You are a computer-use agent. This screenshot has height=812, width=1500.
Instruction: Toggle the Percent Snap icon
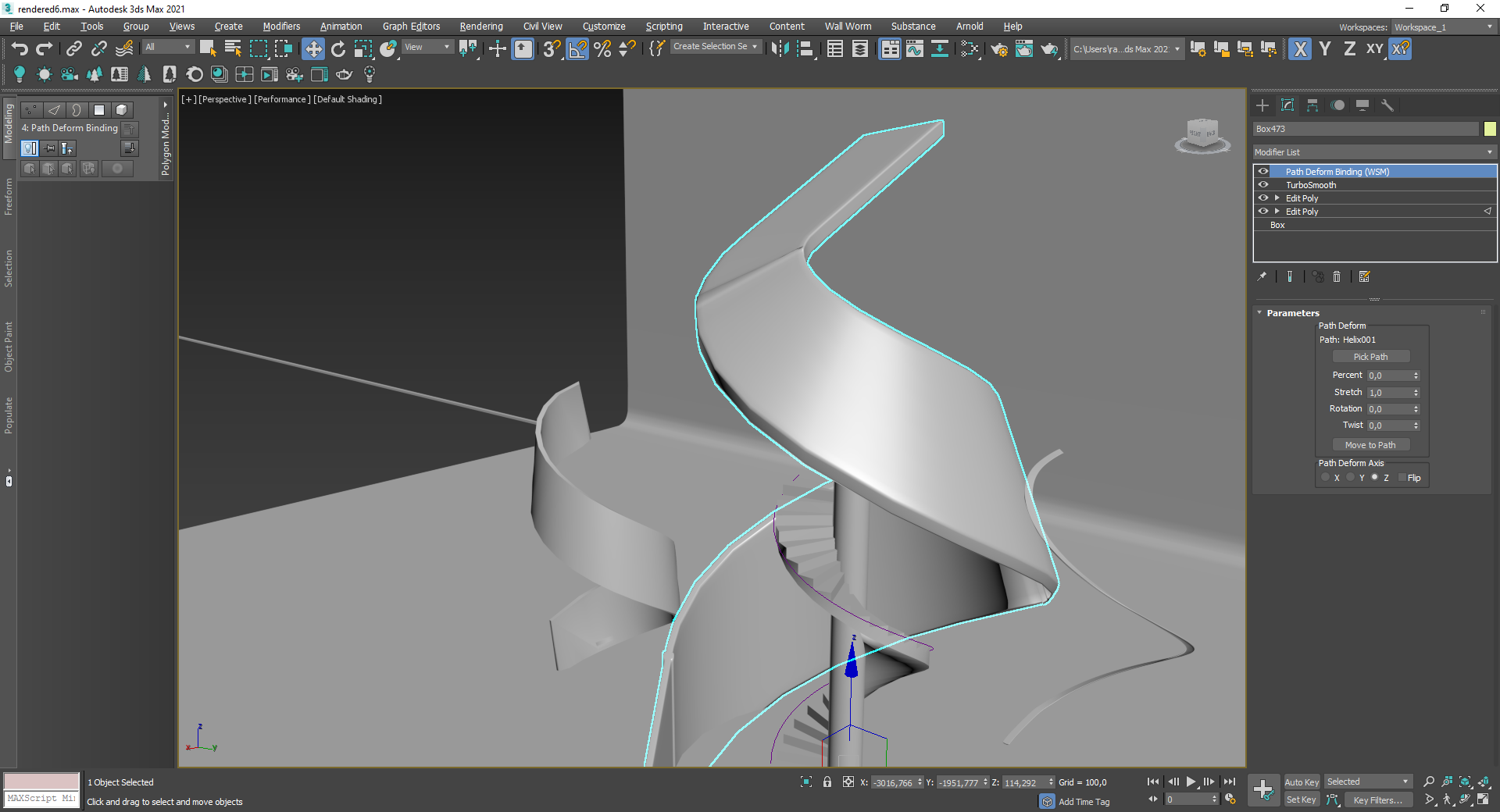[x=602, y=49]
